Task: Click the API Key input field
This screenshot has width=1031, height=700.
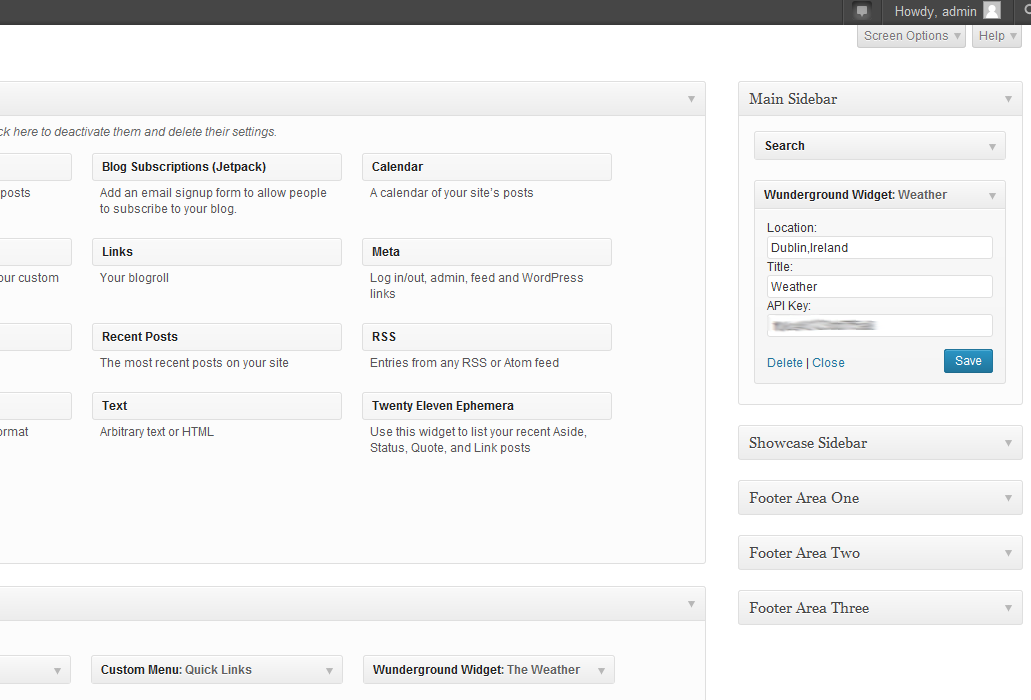Action: (879, 326)
